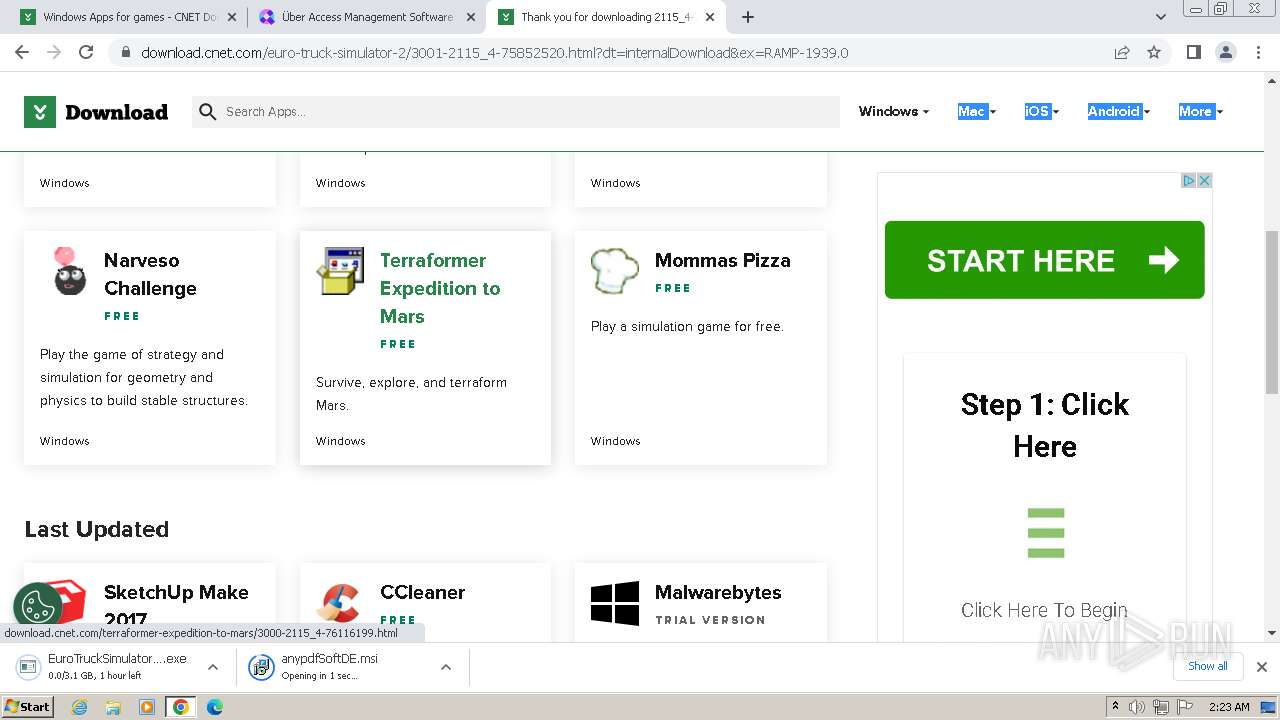Expand the Mac platform dropdown
The width and height of the screenshot is (1280, 720).
976,112
